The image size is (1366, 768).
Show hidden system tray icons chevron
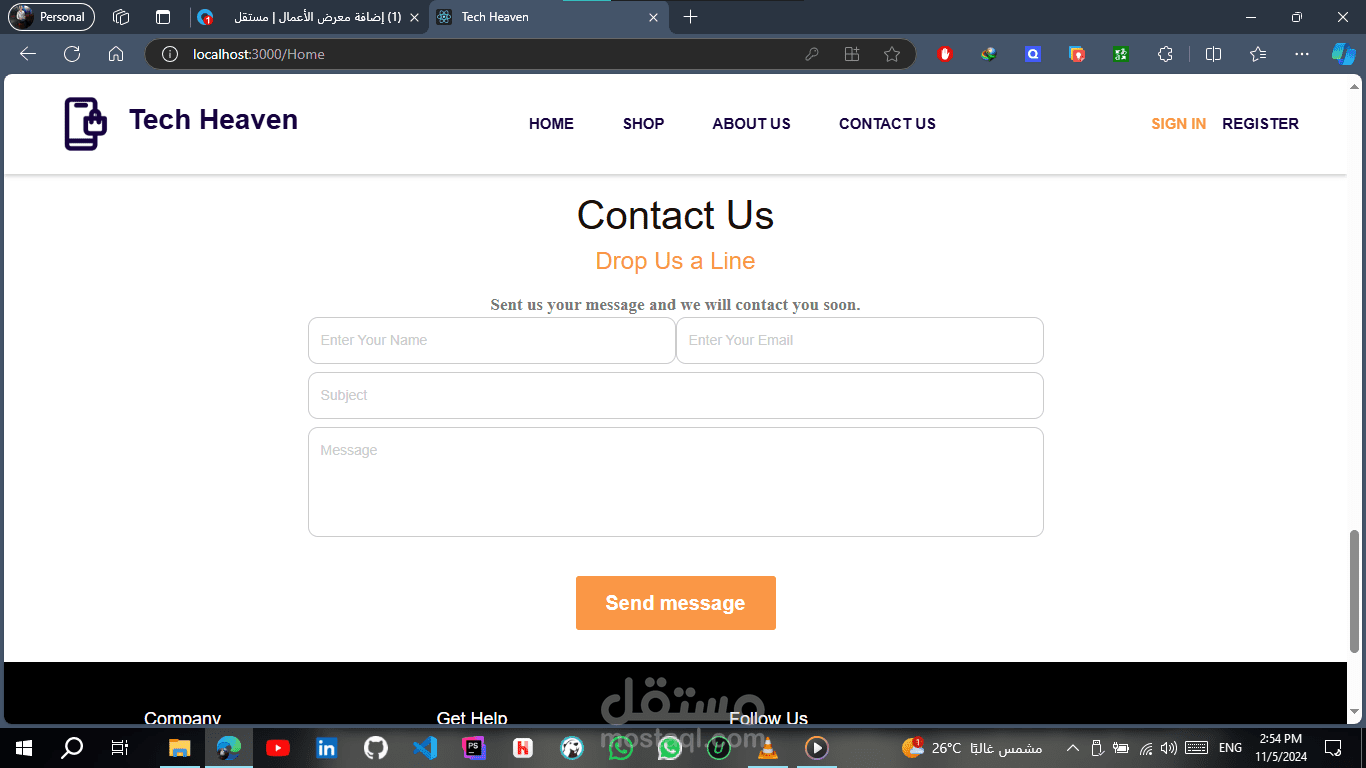coord(1072,747)
